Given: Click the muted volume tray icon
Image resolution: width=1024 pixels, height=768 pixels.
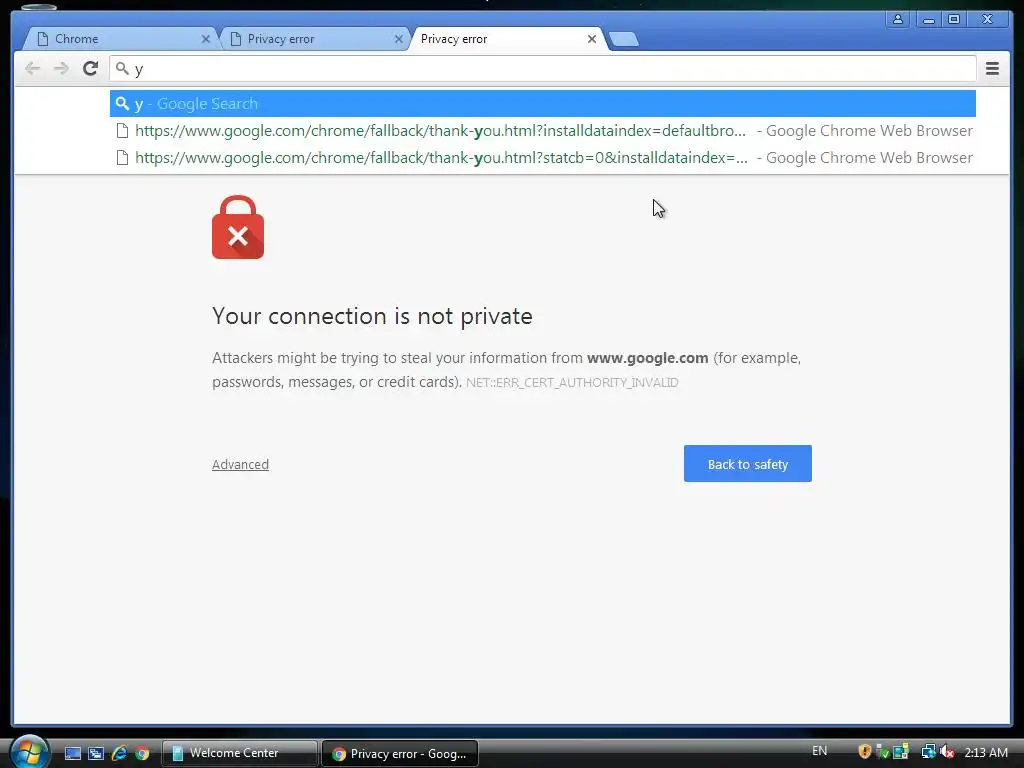Looking at the screenshot, I should click(946, 752).
